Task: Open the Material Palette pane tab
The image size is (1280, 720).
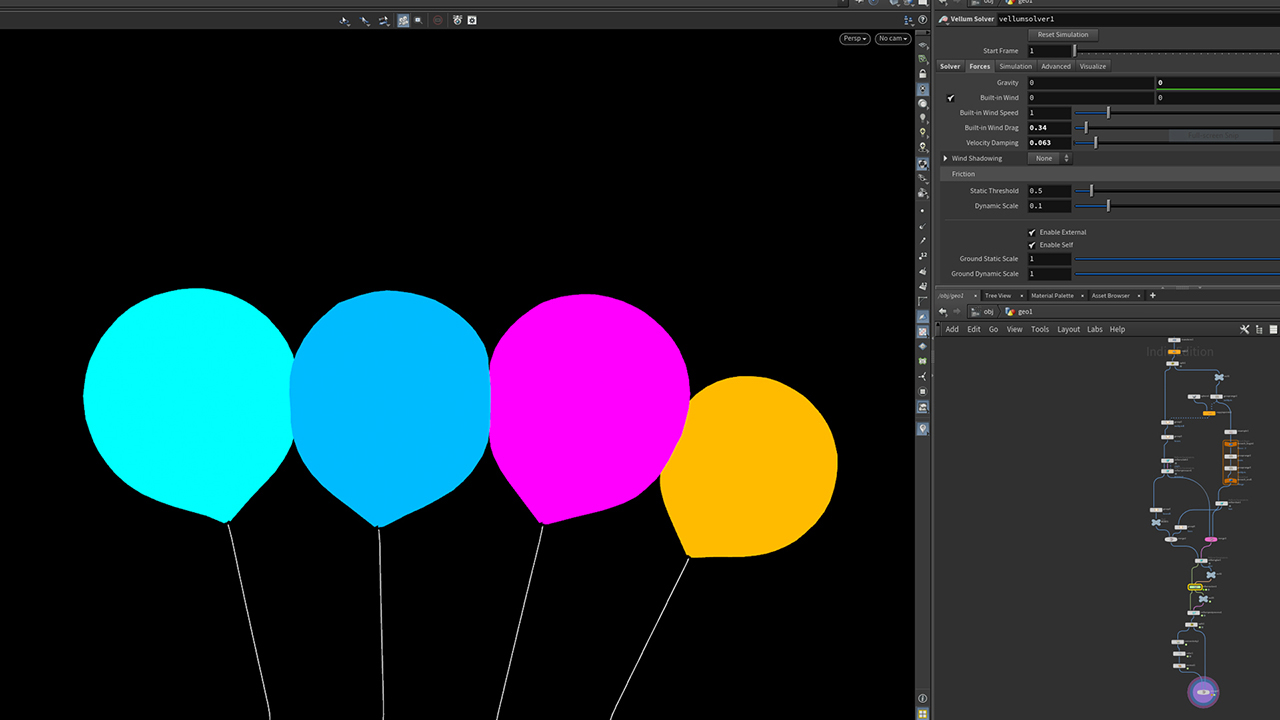Action: click(1052, 295)
